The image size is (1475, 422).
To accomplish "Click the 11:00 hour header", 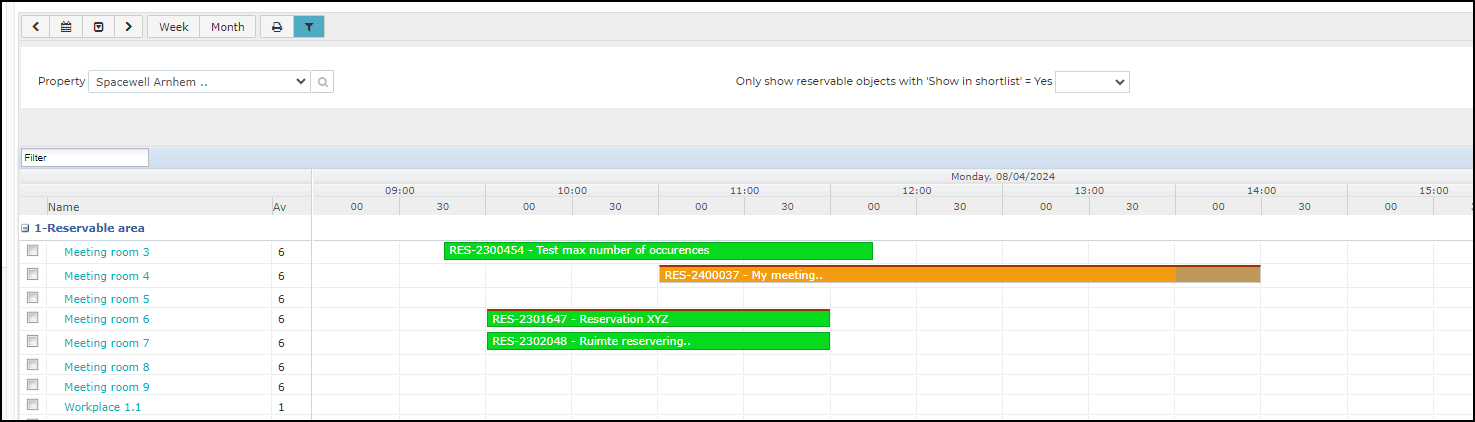I will tap(744, 190).
